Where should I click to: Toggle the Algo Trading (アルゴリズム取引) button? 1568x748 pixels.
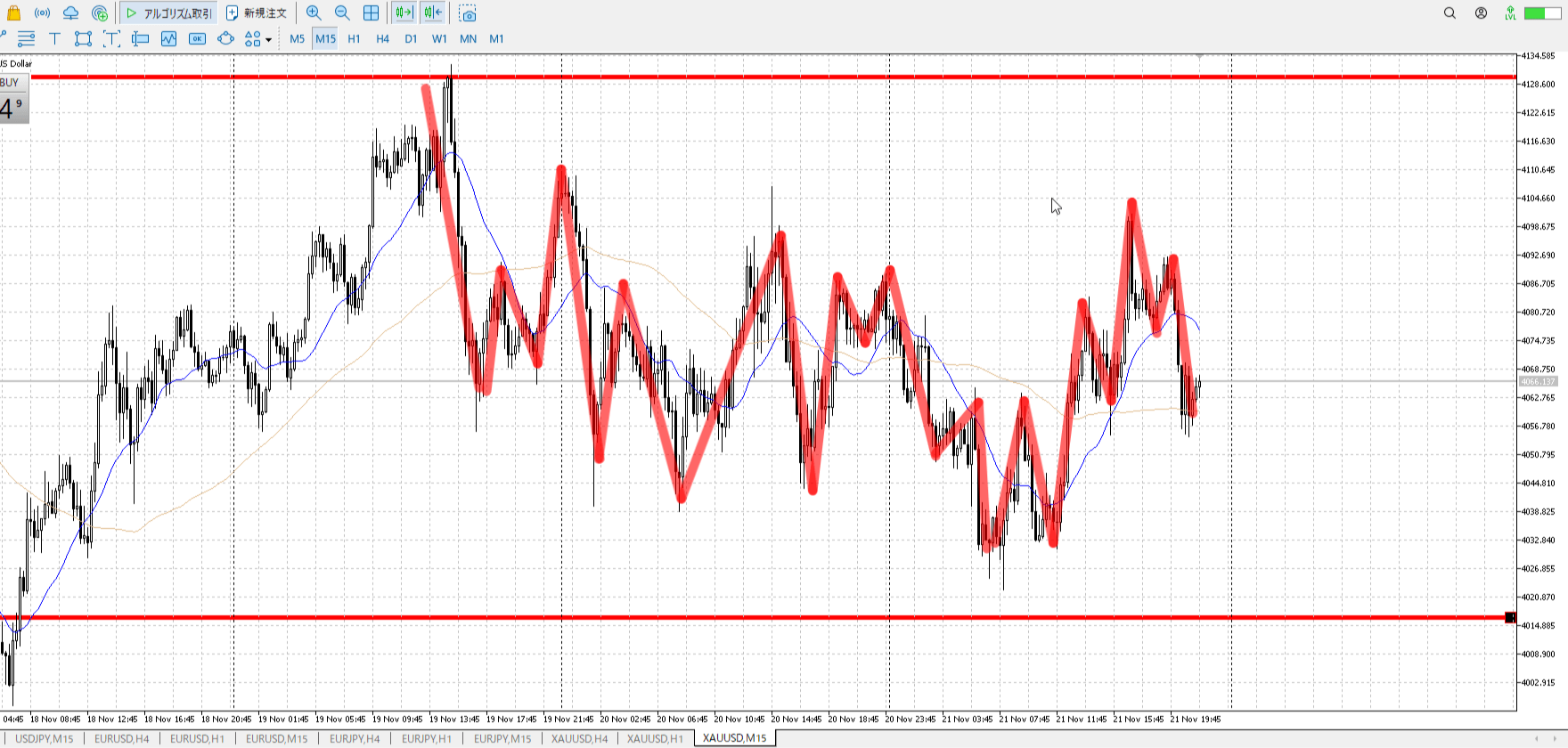pyautogui.click(x=169, y=13)
